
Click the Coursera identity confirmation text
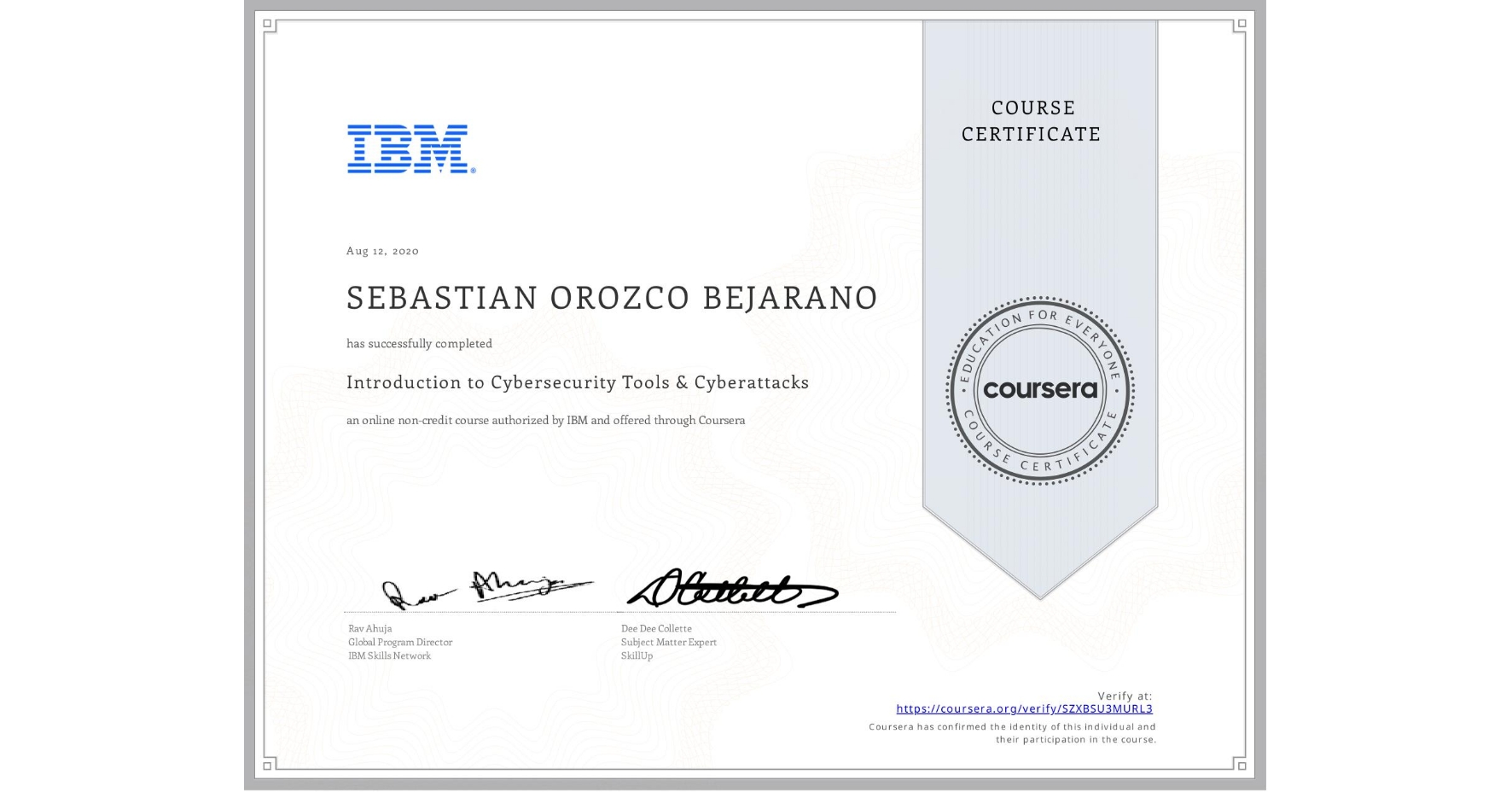pyautogui.click(x=1010, y=733)
